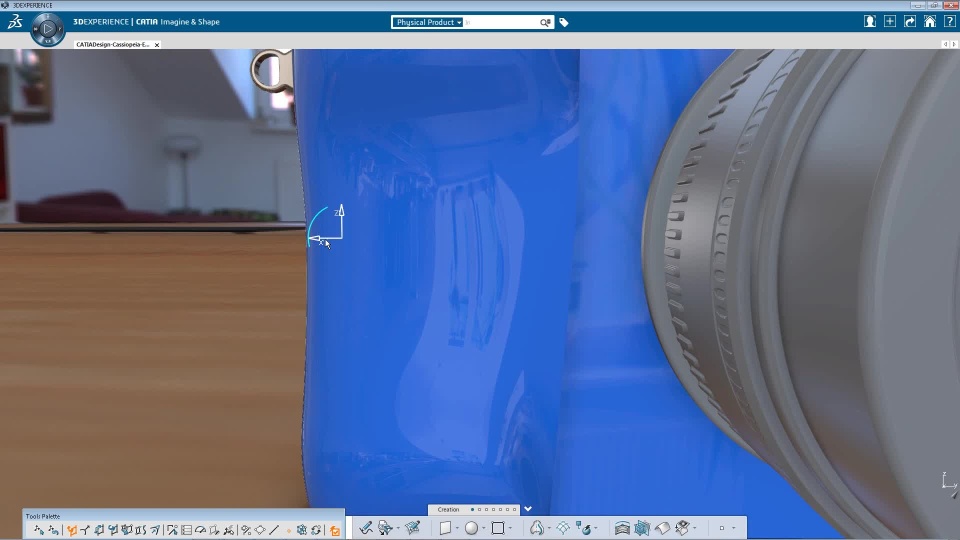Select the diagonal line tool in Tools Palette

pyautogui.click(x=274, y=530)
